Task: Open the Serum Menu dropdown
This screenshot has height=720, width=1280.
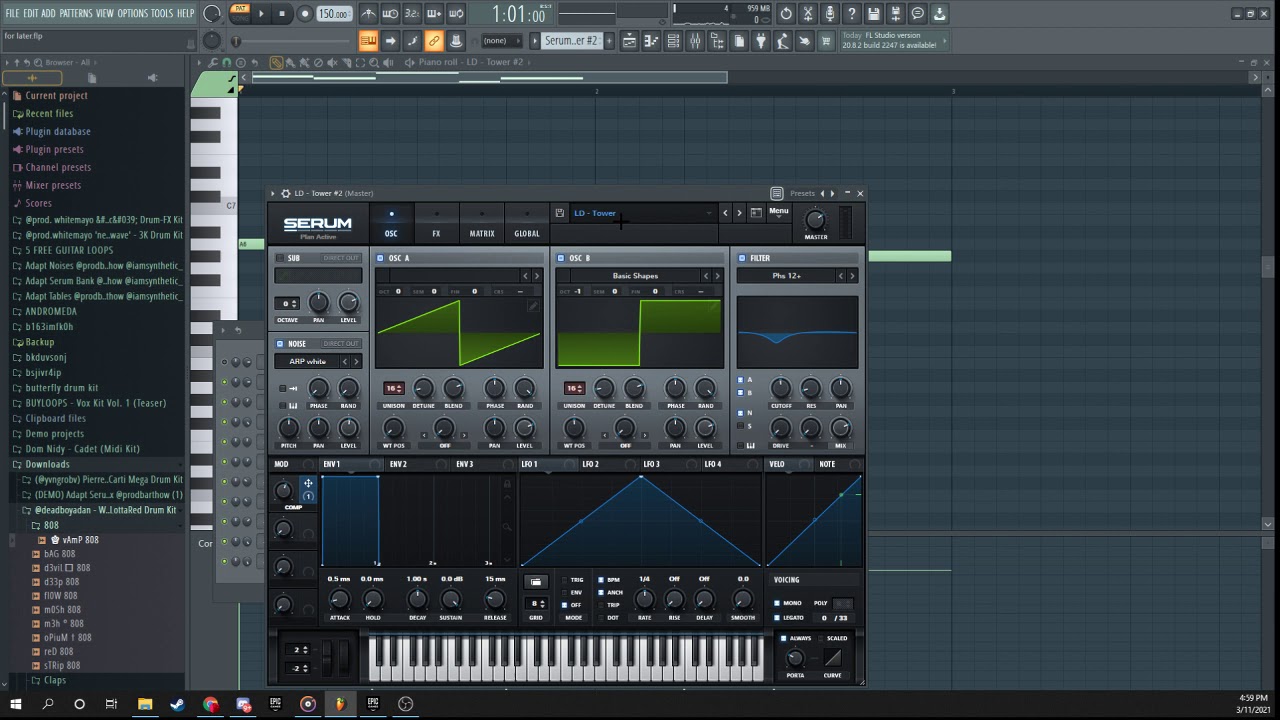Action: pyautogui.click(x=778, y=211)
